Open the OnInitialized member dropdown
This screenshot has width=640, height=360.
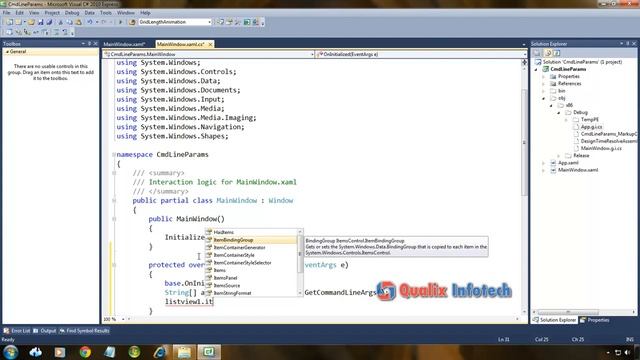421,54
